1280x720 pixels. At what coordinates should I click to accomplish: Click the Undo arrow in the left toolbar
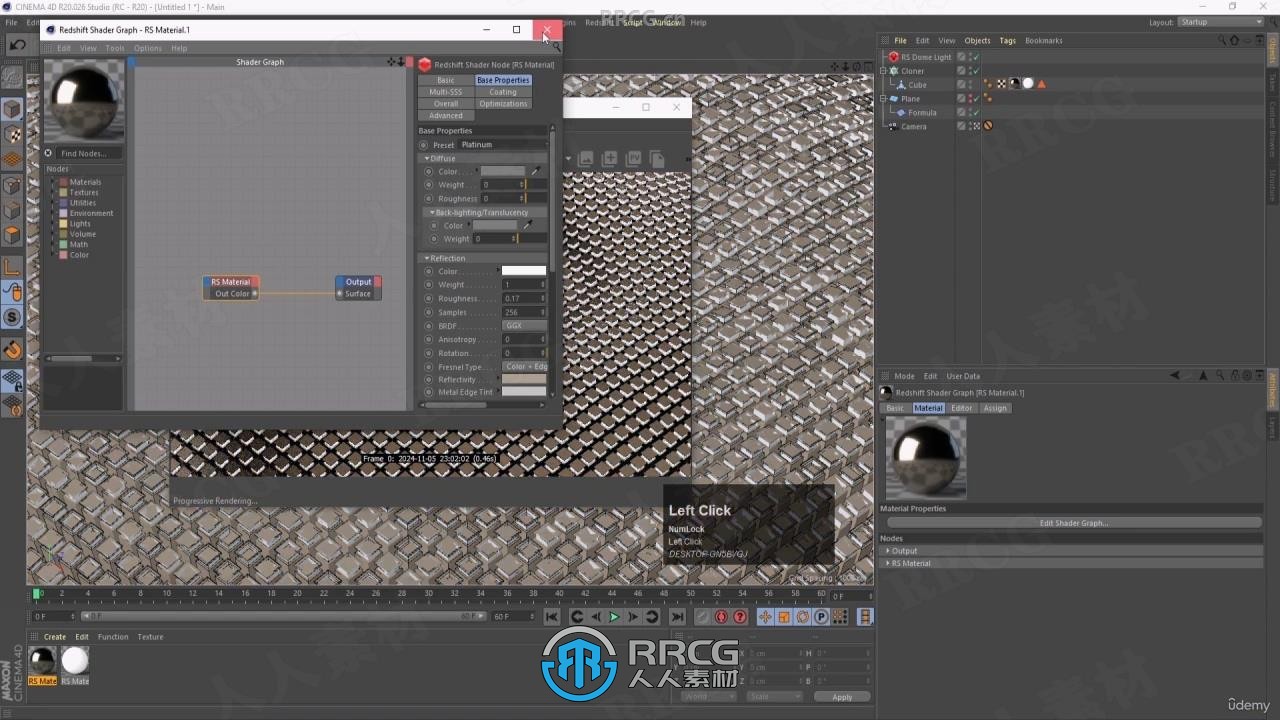coord(17,45)
